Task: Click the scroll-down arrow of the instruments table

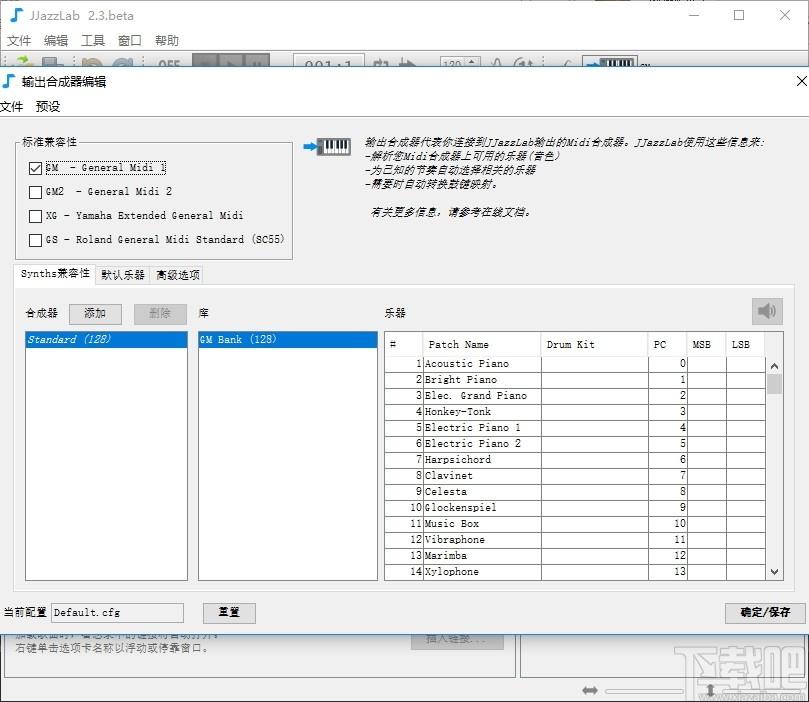Action: (x=774, y=572)
